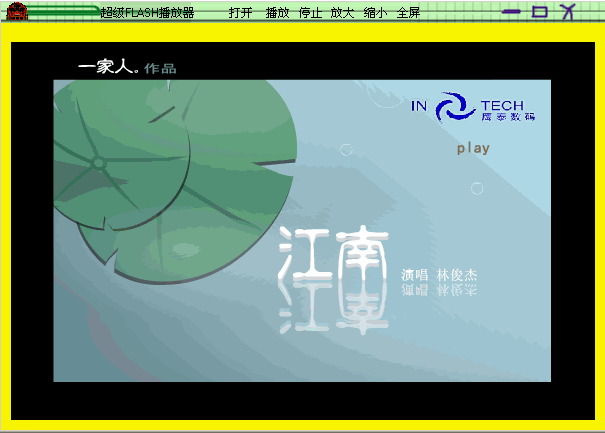Image resolution: width=605 pixels, height=433 pixels.
Task: Open a file with 打开
Action: click(240, 13)
